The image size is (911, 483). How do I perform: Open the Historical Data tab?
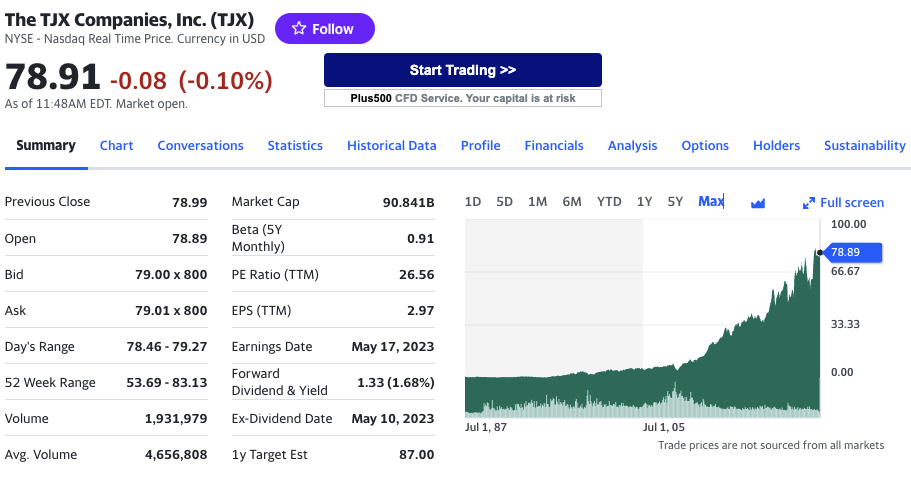click(392, 145)
